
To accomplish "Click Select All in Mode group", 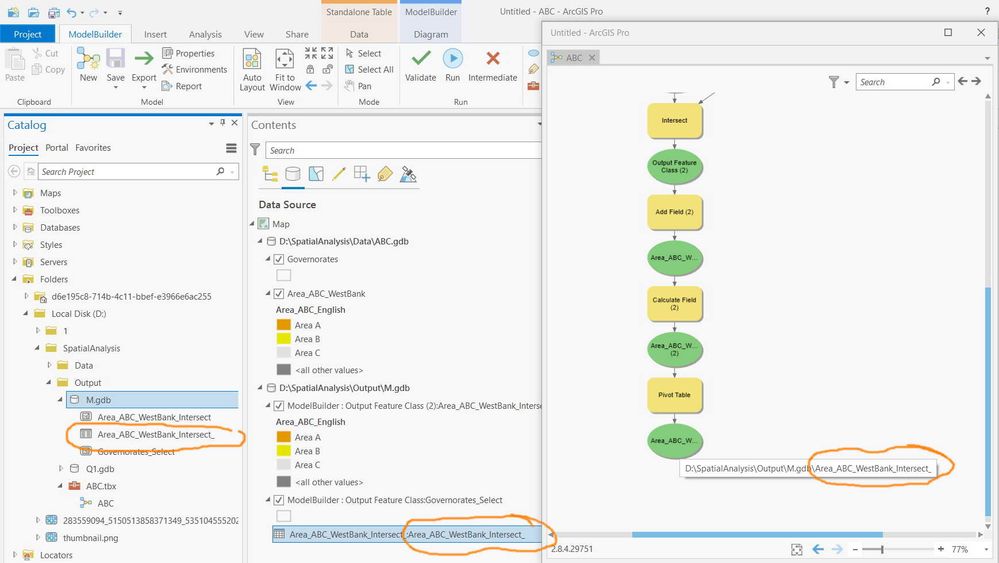I will point(370,69).
